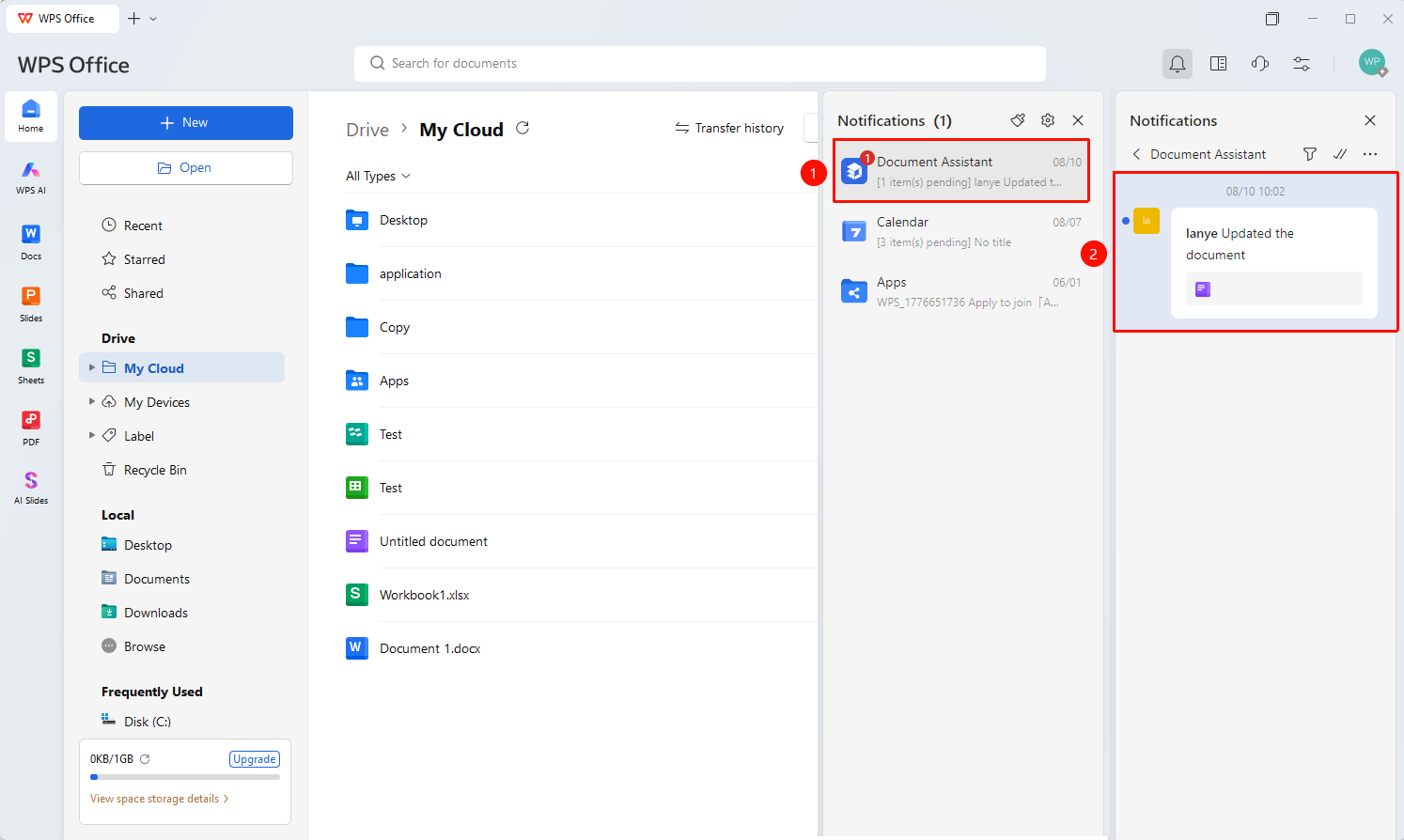The height and width of the screenshot is (840, 1404).
Task: Open the headset support icon
Action: click(1260, 64)
